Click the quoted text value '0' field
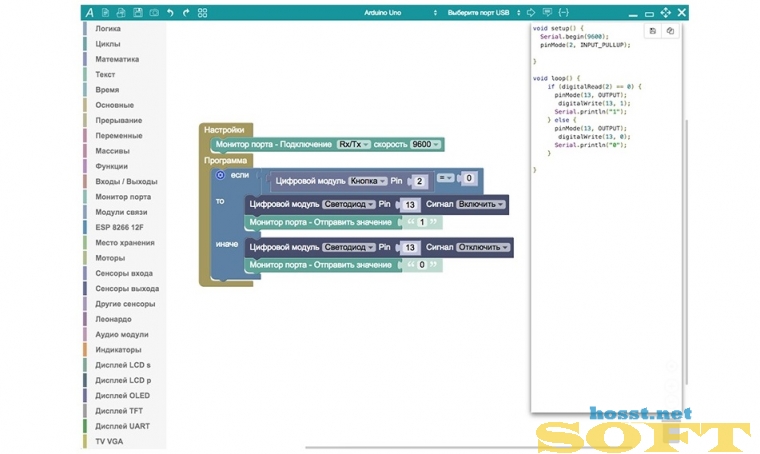 point(422,265)
